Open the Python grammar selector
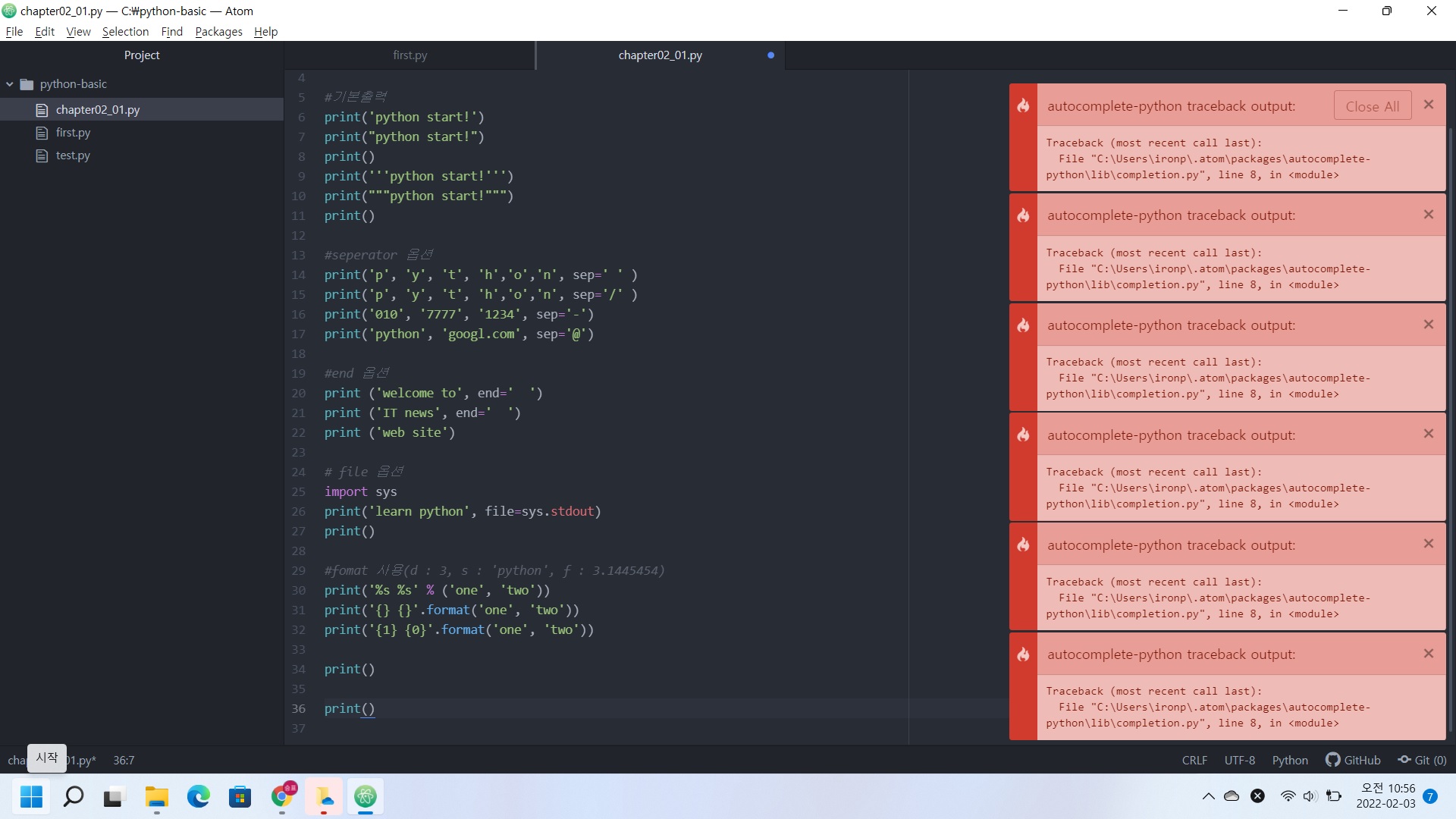Screen dimensions: 1456x819 (1289, 760)
